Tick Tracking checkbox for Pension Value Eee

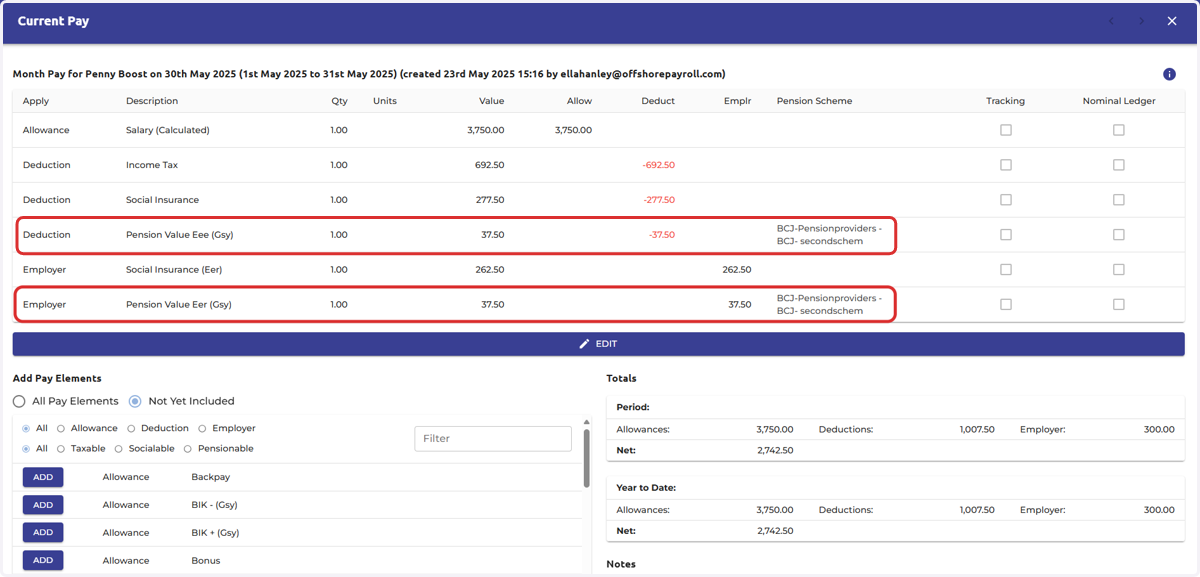(1006, 235)
